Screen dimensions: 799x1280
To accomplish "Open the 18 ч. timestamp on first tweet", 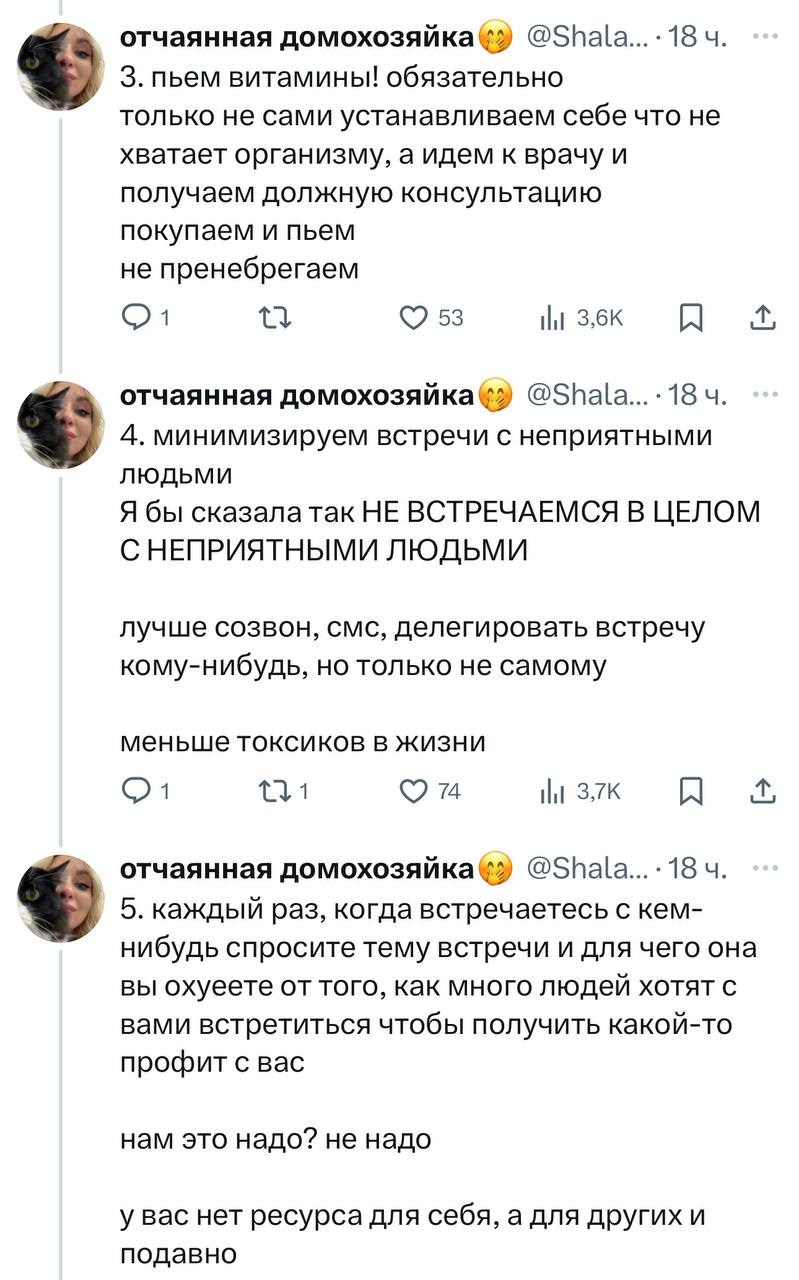I will [700, 38].
